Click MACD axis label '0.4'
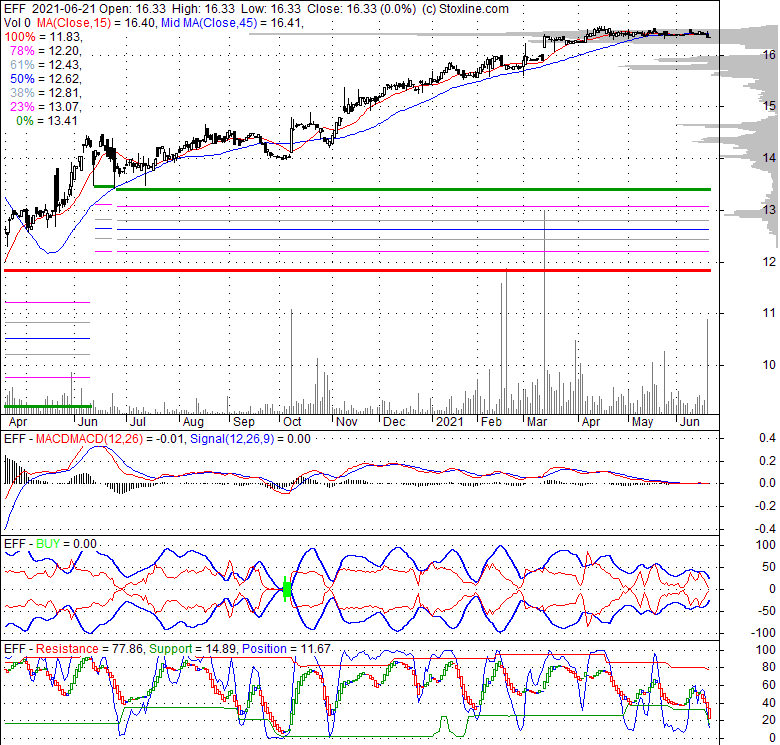The height and width of the screenshot is (745, 780). click(767, 438)
